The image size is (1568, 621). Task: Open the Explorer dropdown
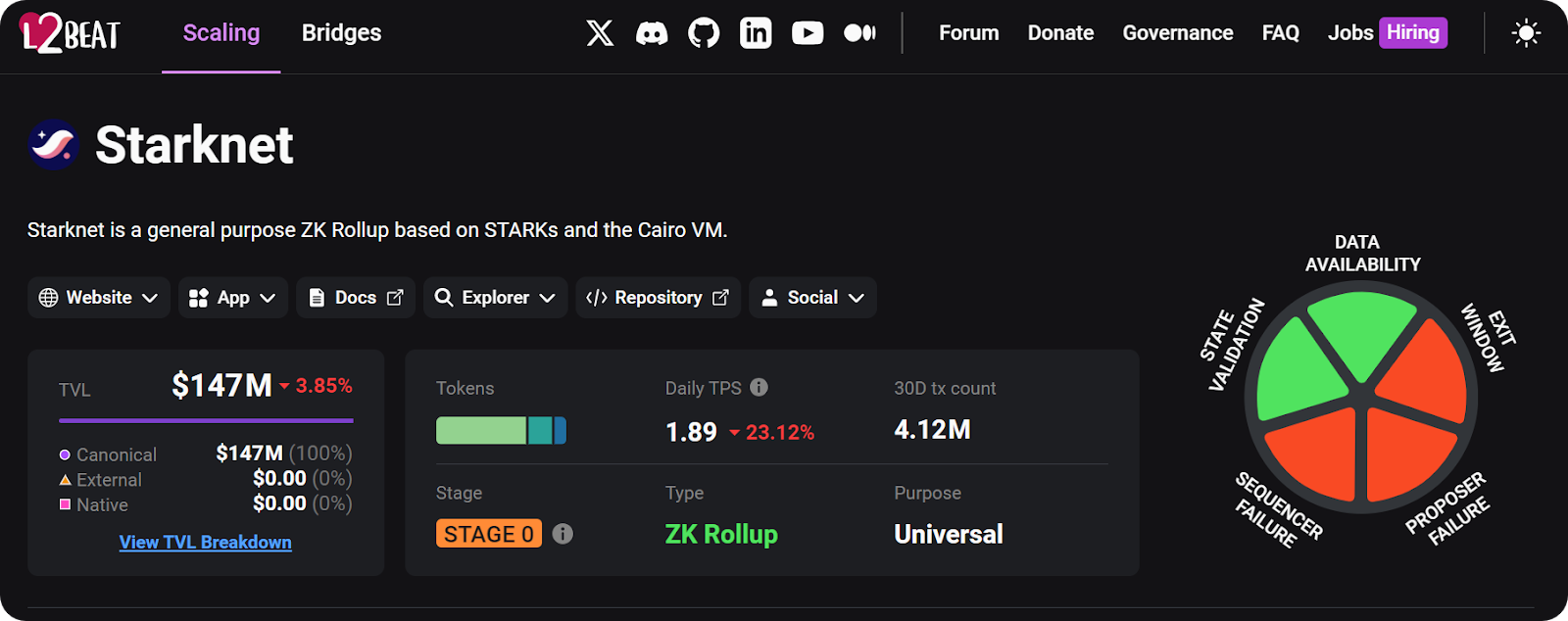coord(495,298)
